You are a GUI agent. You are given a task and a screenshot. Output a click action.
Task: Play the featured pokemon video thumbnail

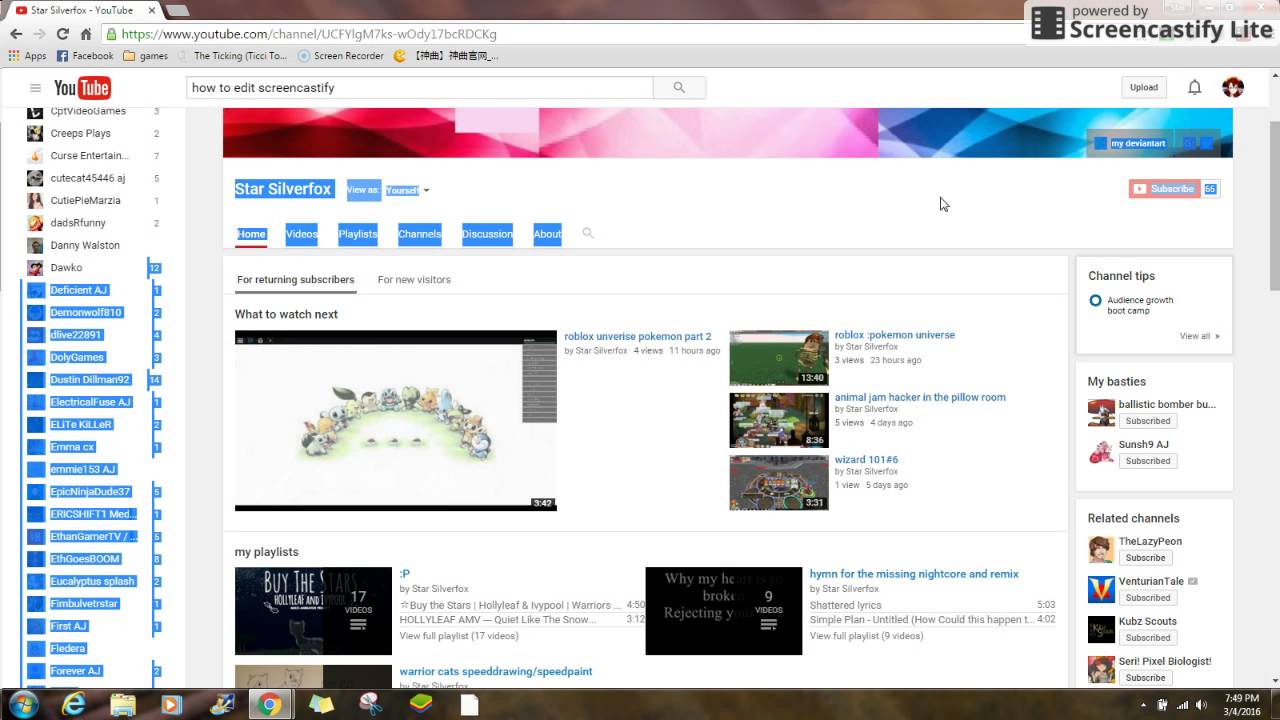[x=395, y=420]
